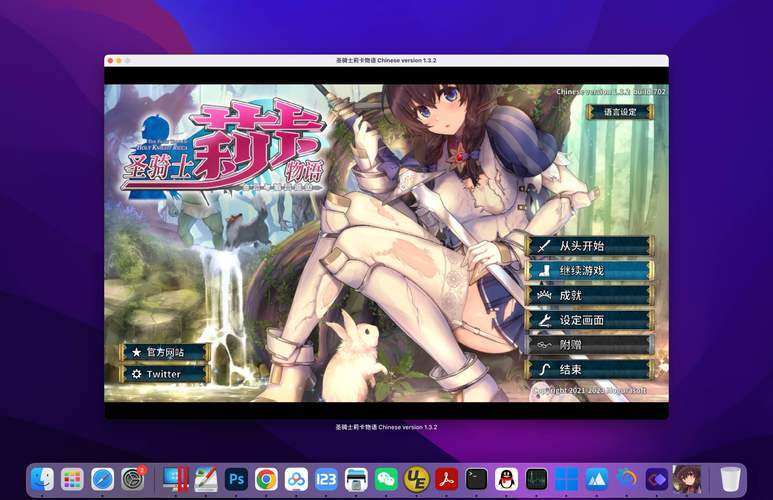This screenshot has width=773, height=500.
Task: Launch Google Chrome from the dock
Action: point(266,479)
